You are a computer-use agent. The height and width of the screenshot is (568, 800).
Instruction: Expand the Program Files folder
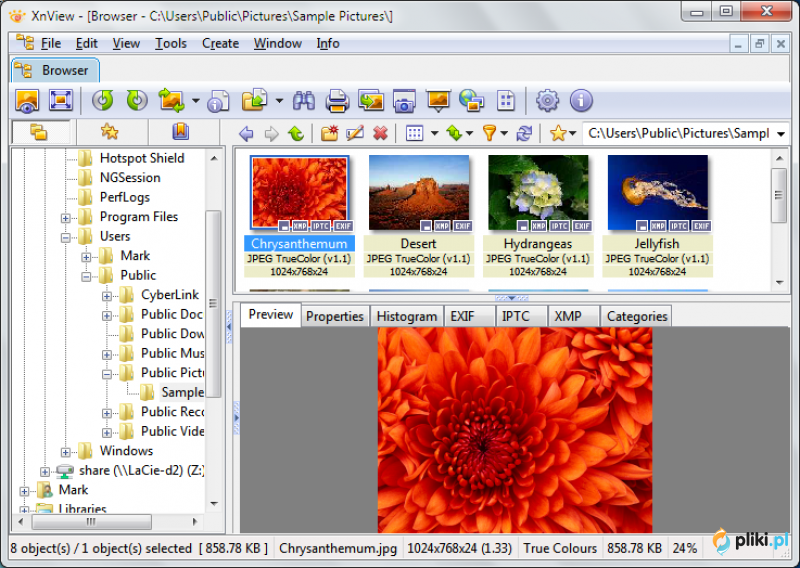[x=66, y=218]
